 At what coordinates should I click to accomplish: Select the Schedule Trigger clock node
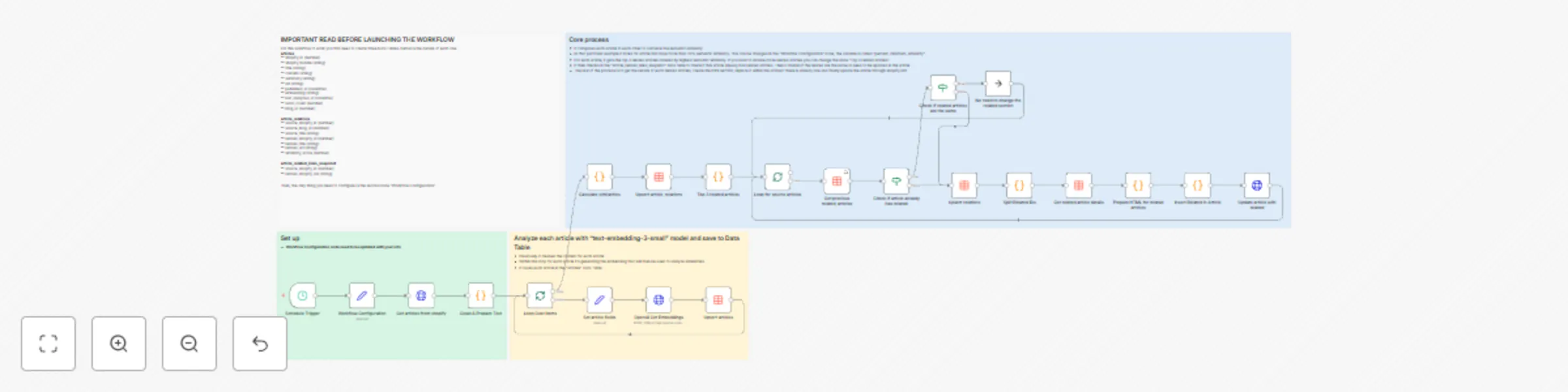pos(302,296)
